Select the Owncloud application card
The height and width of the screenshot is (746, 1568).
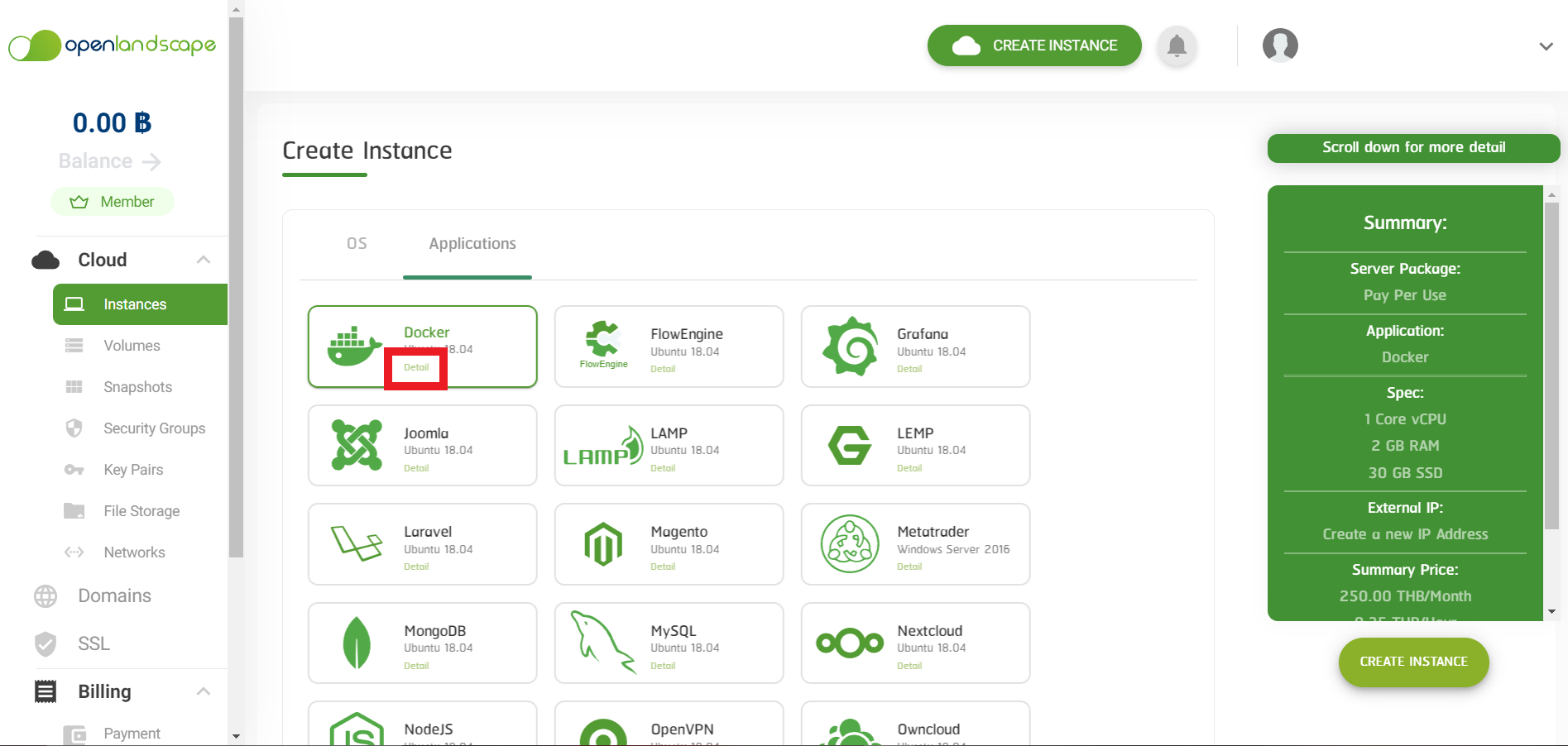point(915,724)
